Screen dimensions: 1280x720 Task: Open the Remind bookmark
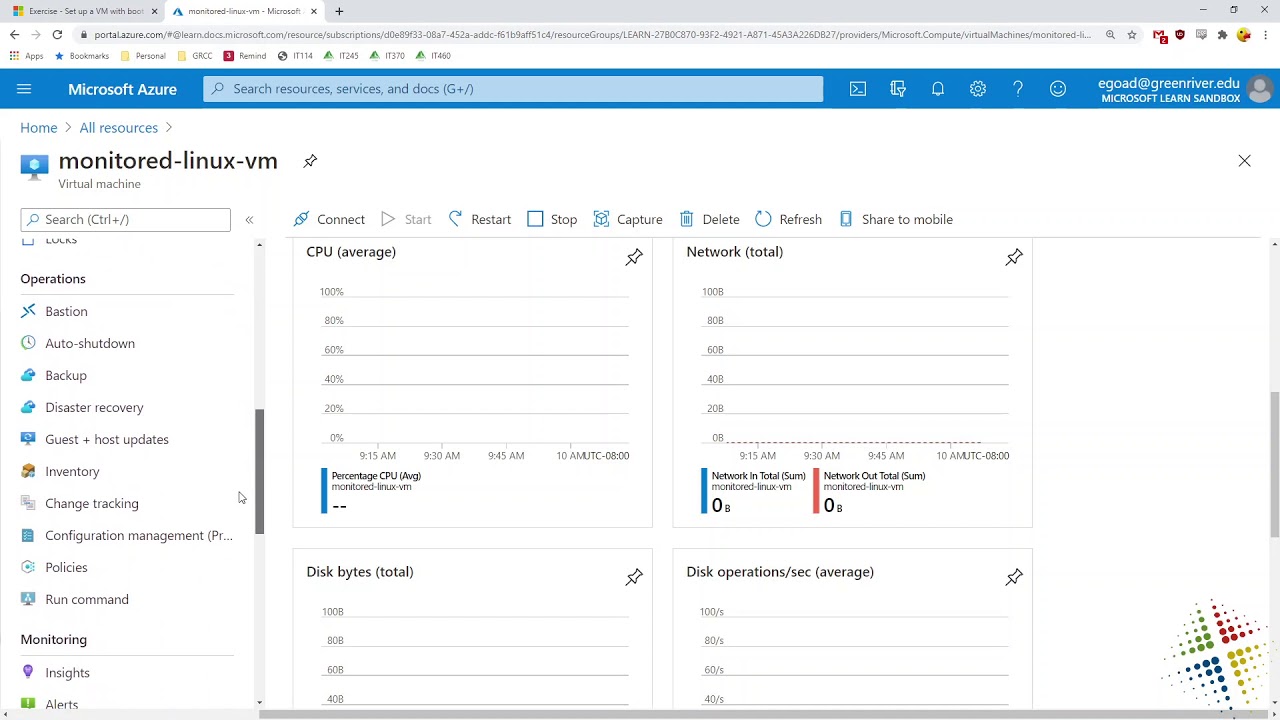[245, 56]
